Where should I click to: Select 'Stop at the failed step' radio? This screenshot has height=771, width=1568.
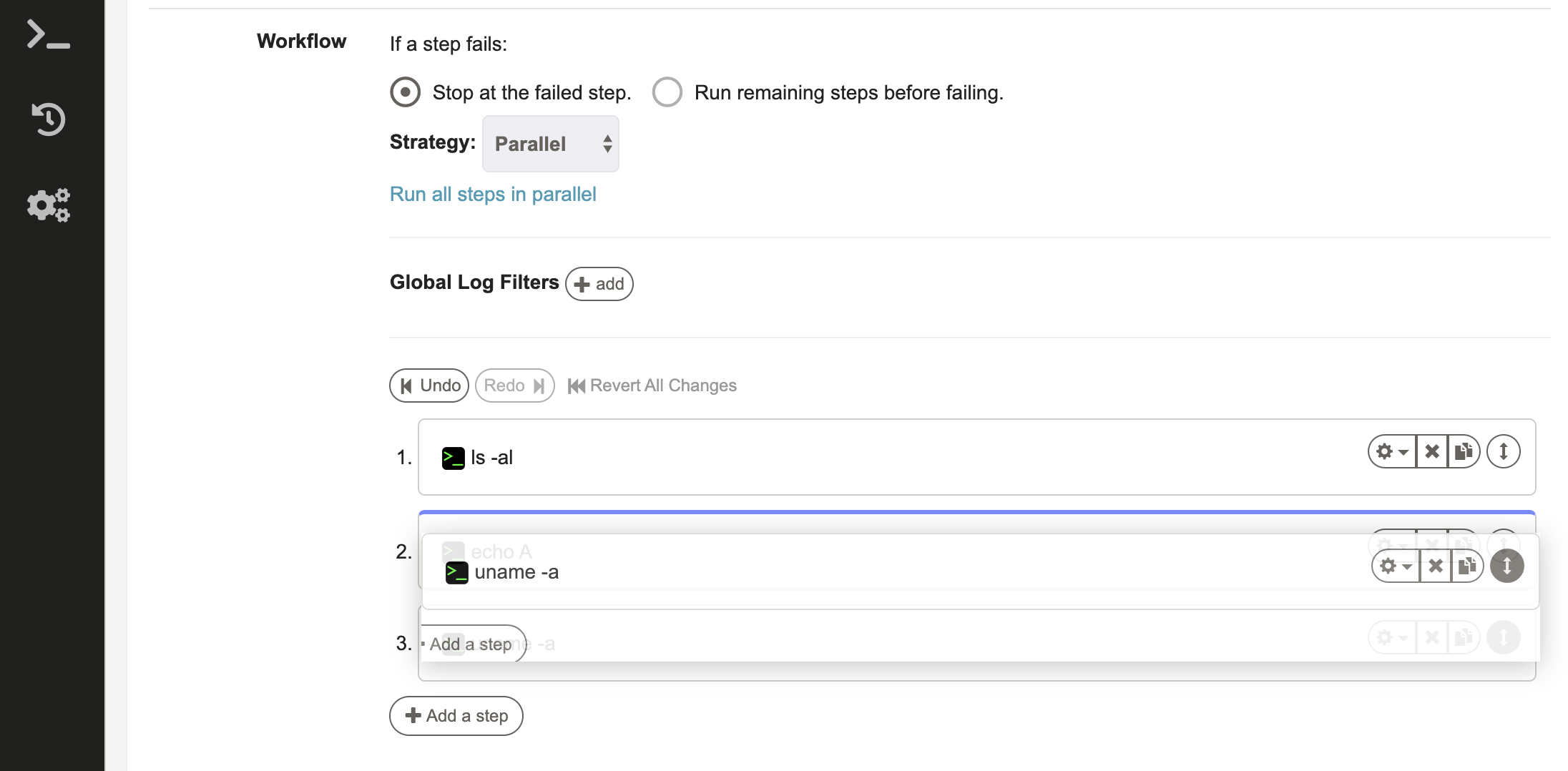(405, 92)
